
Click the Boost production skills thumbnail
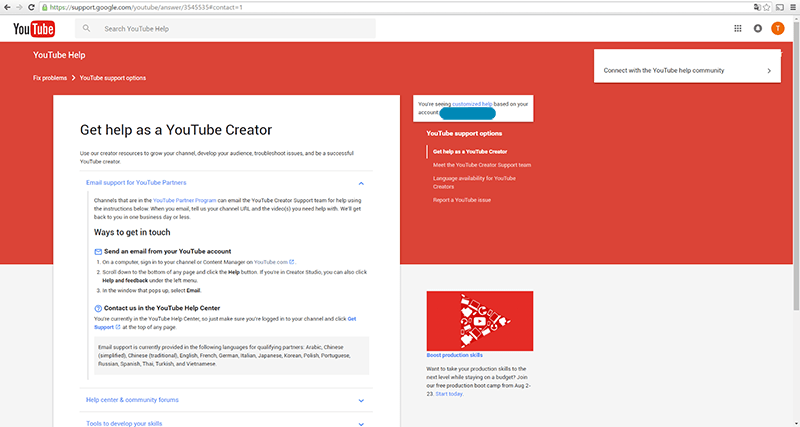click(480, 321)
